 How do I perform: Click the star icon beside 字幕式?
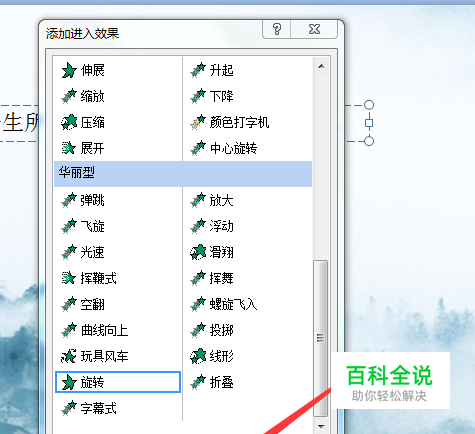[69, 408]
